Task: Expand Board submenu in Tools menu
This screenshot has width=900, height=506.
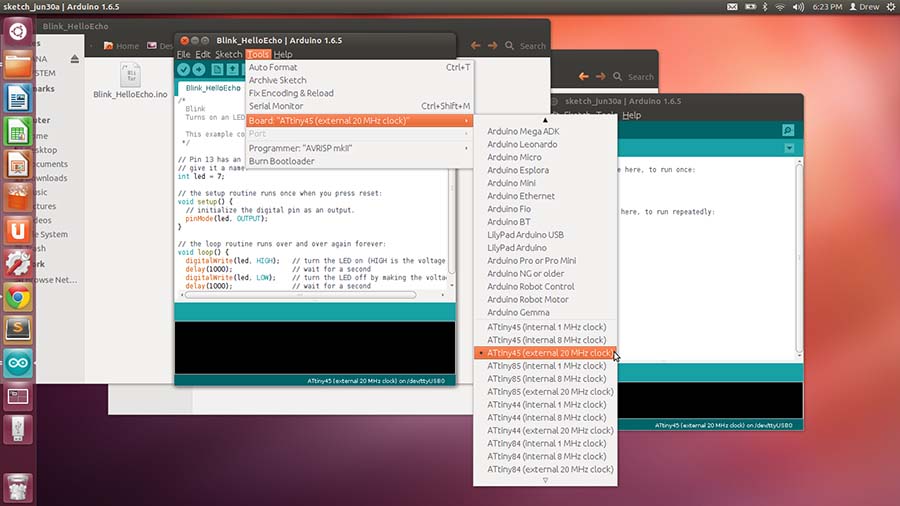Action: (359, 120)
